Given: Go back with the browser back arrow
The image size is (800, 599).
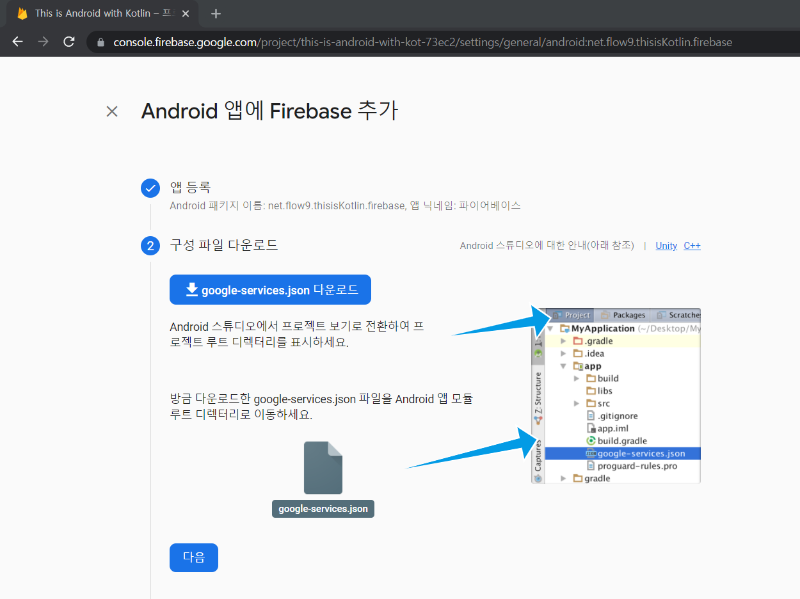Looking at the screenshot, I should [x=17, y=42].
